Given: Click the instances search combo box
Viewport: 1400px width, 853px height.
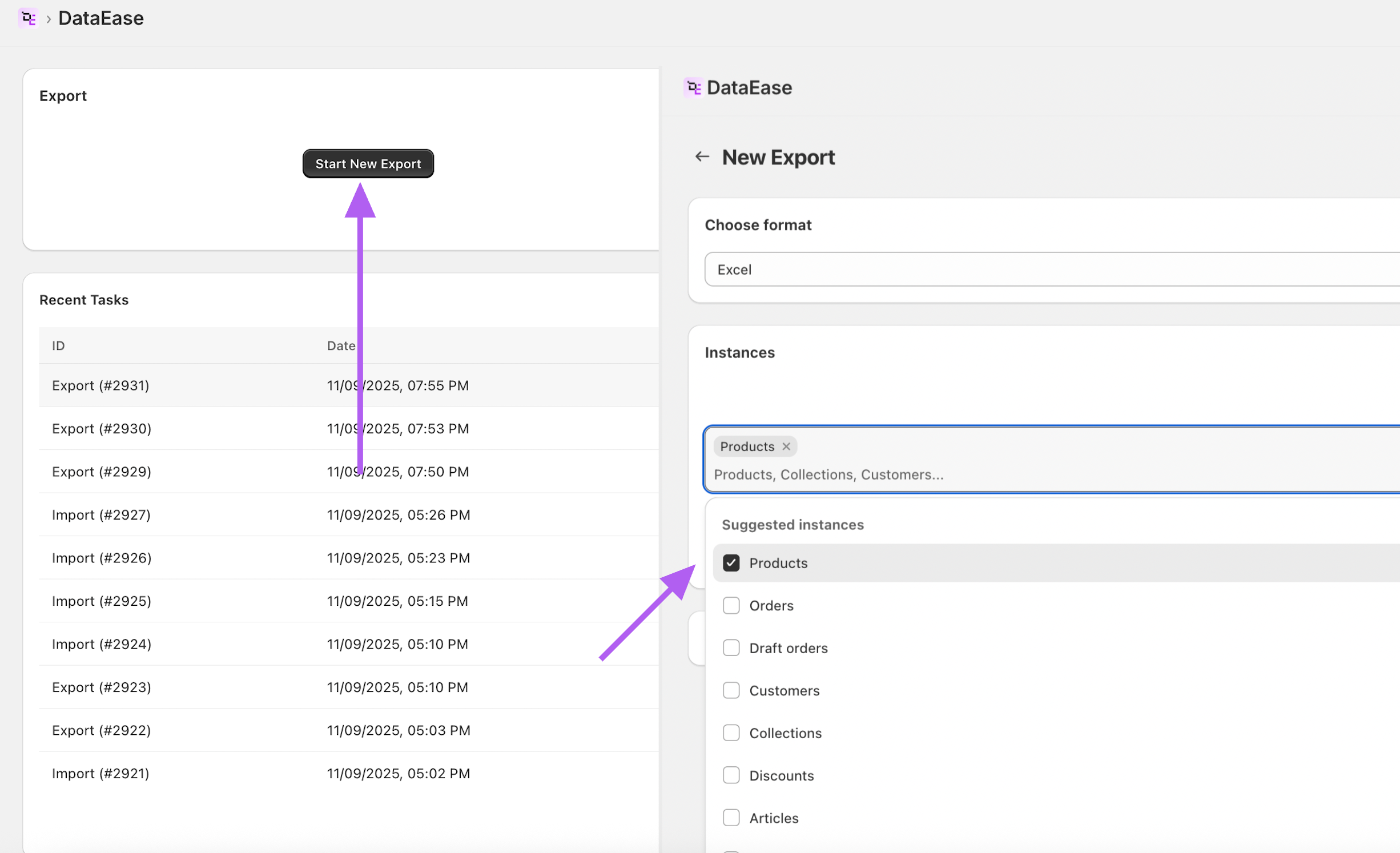Looking at the screenshot, I should point(1028,474).
